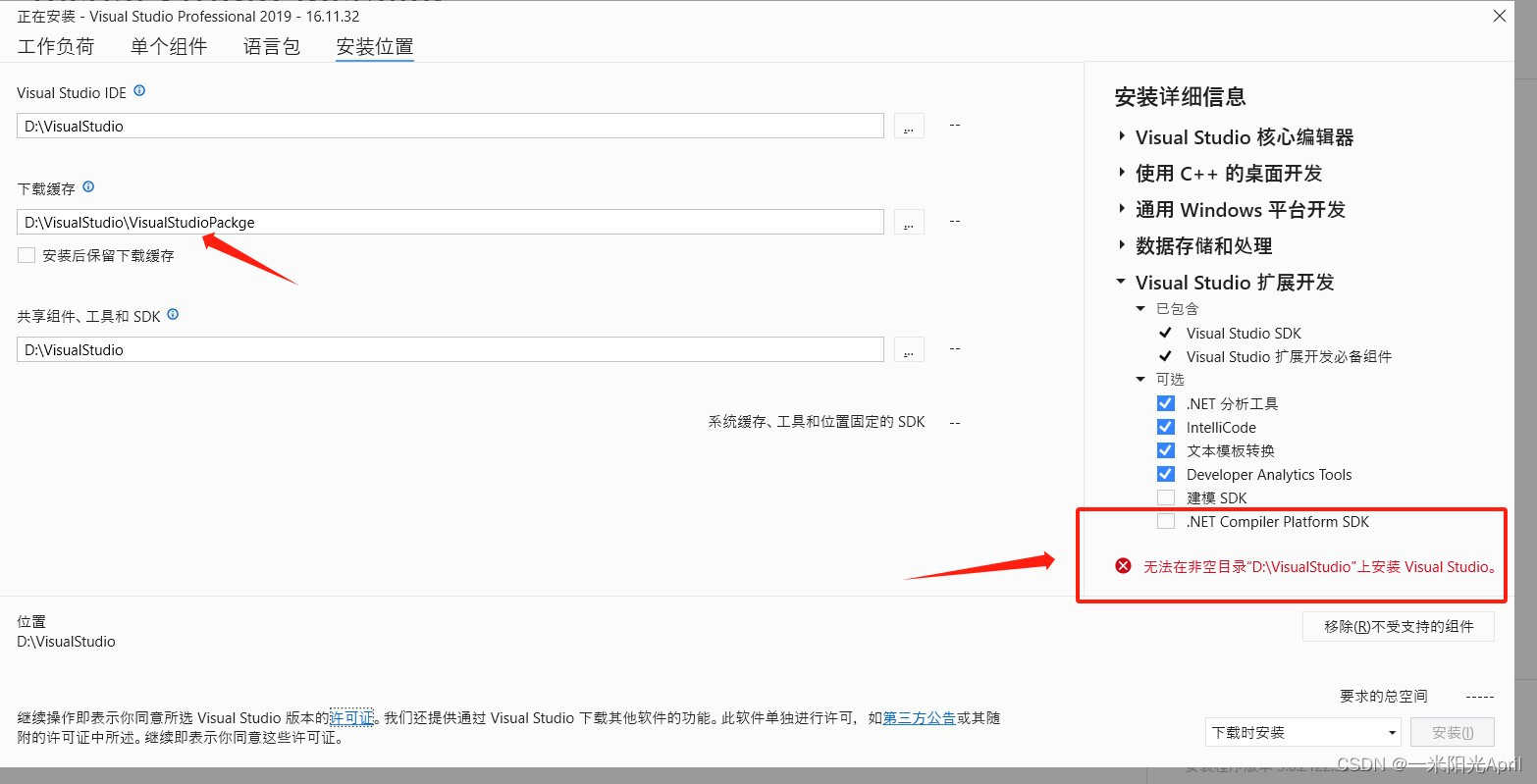Select Visual Studio 扩展开发必备组件 item
The width and height of the screenshot is (1537, 784).
coord(1289,356)
